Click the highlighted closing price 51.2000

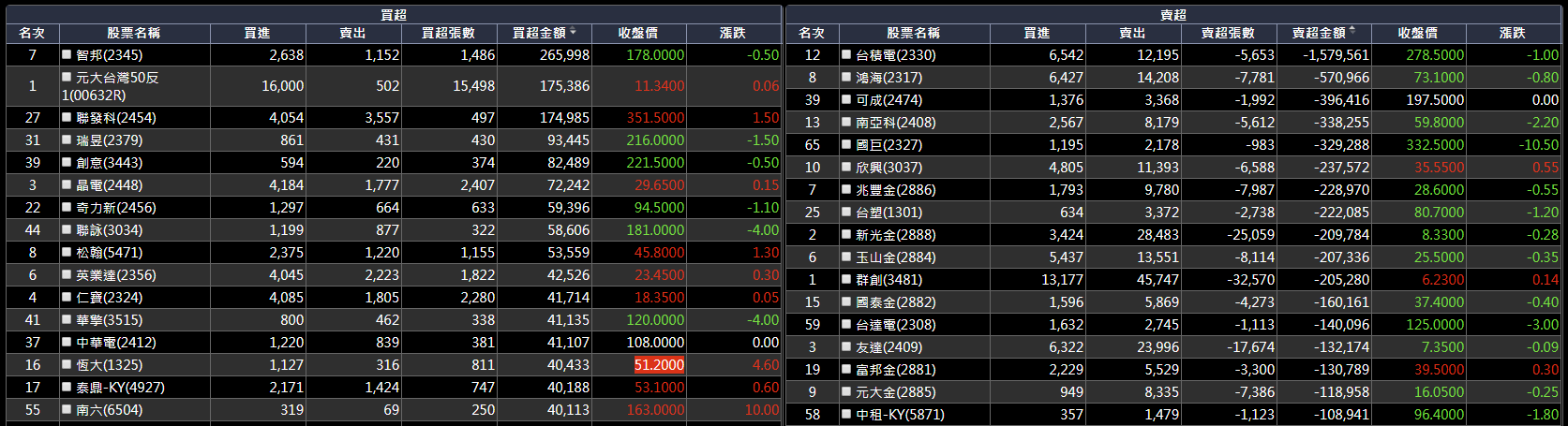tap(659, 364)
